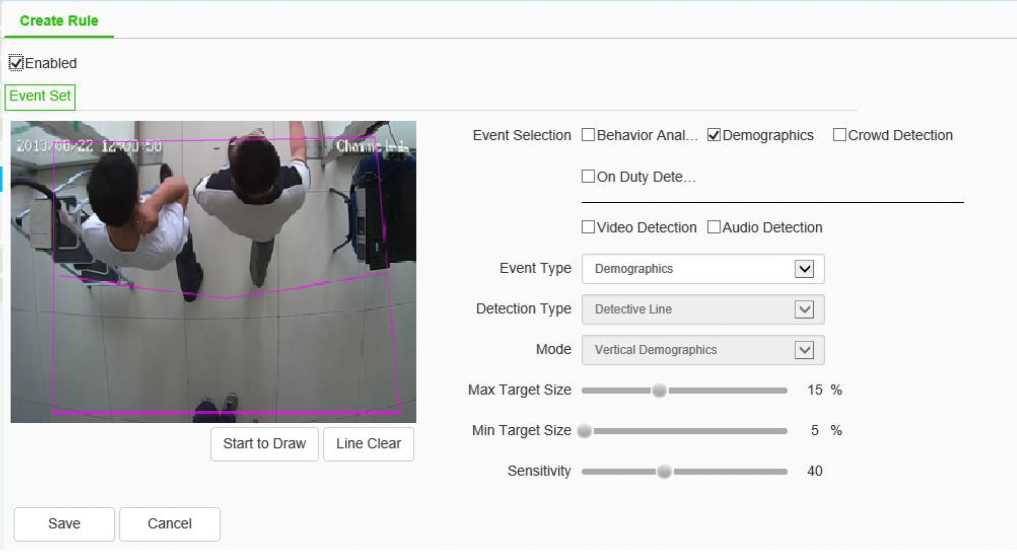
Task: Save the rule settings
Action: coord(64,524)
